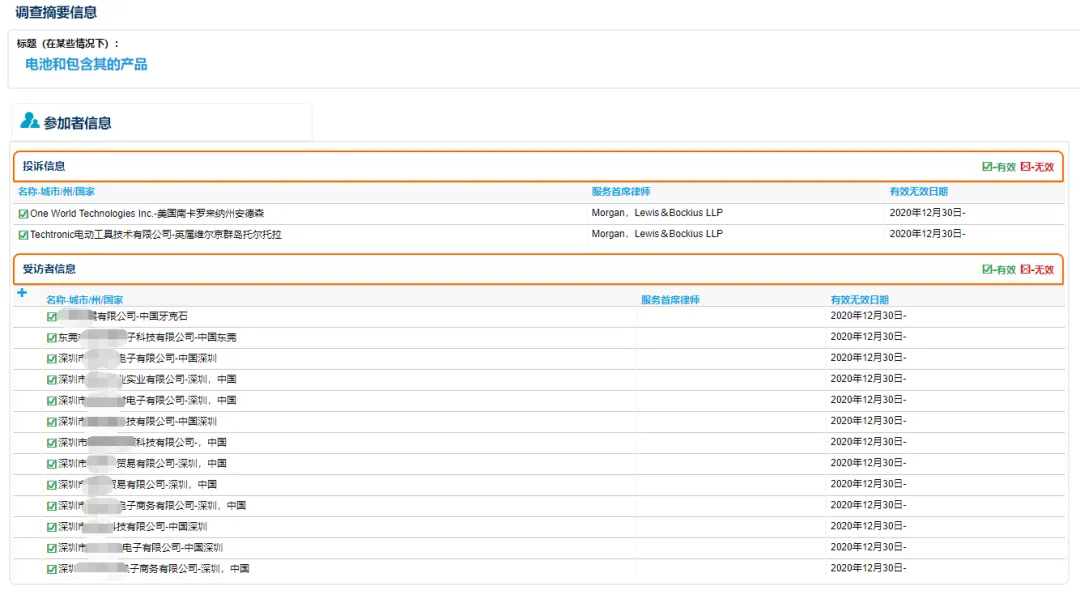Click the date for the 中国牙克石 respondent

pos(868,315)
